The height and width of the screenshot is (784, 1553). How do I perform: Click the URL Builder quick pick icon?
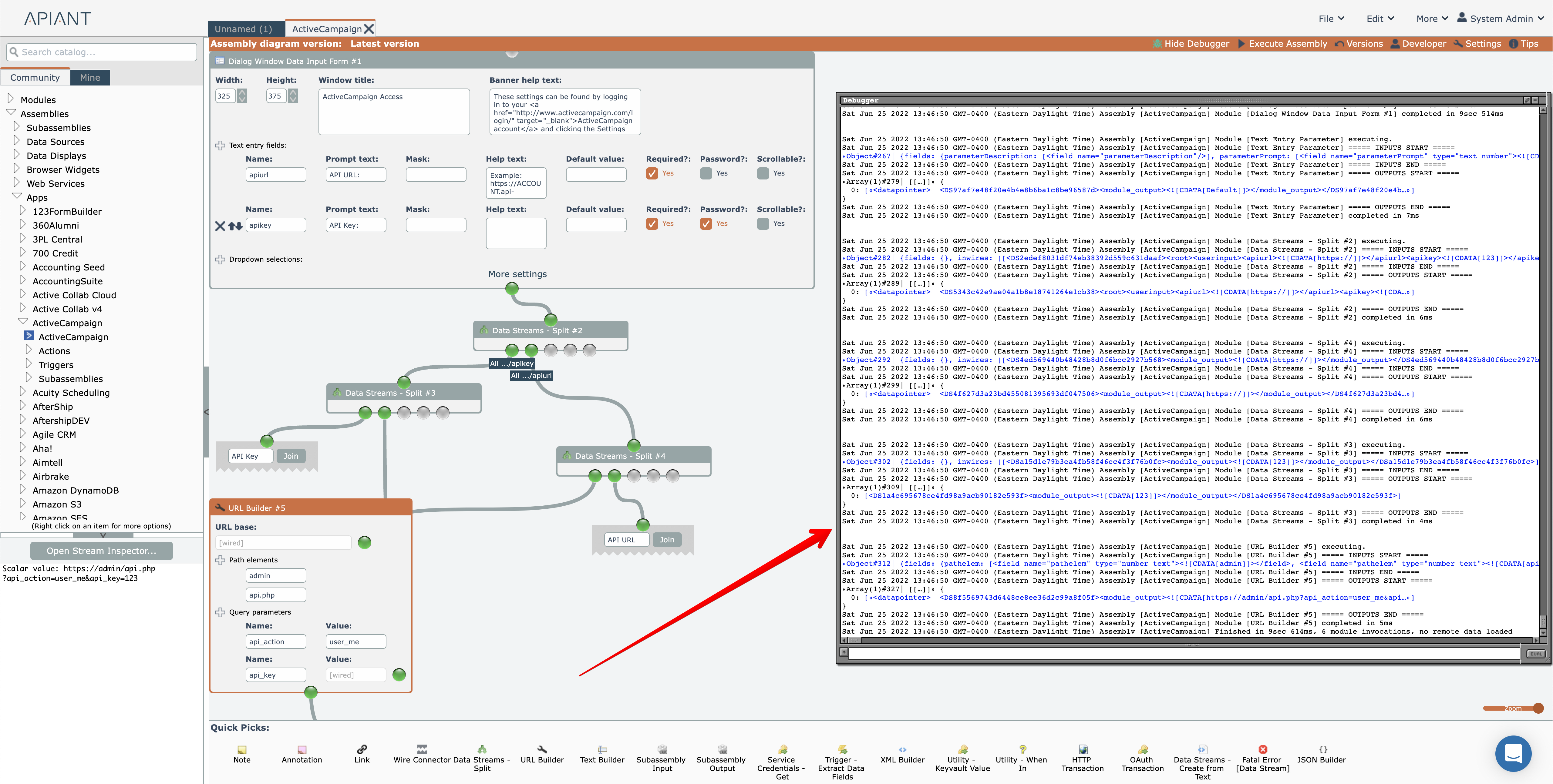pyautogui.click(x=542, y=749)
